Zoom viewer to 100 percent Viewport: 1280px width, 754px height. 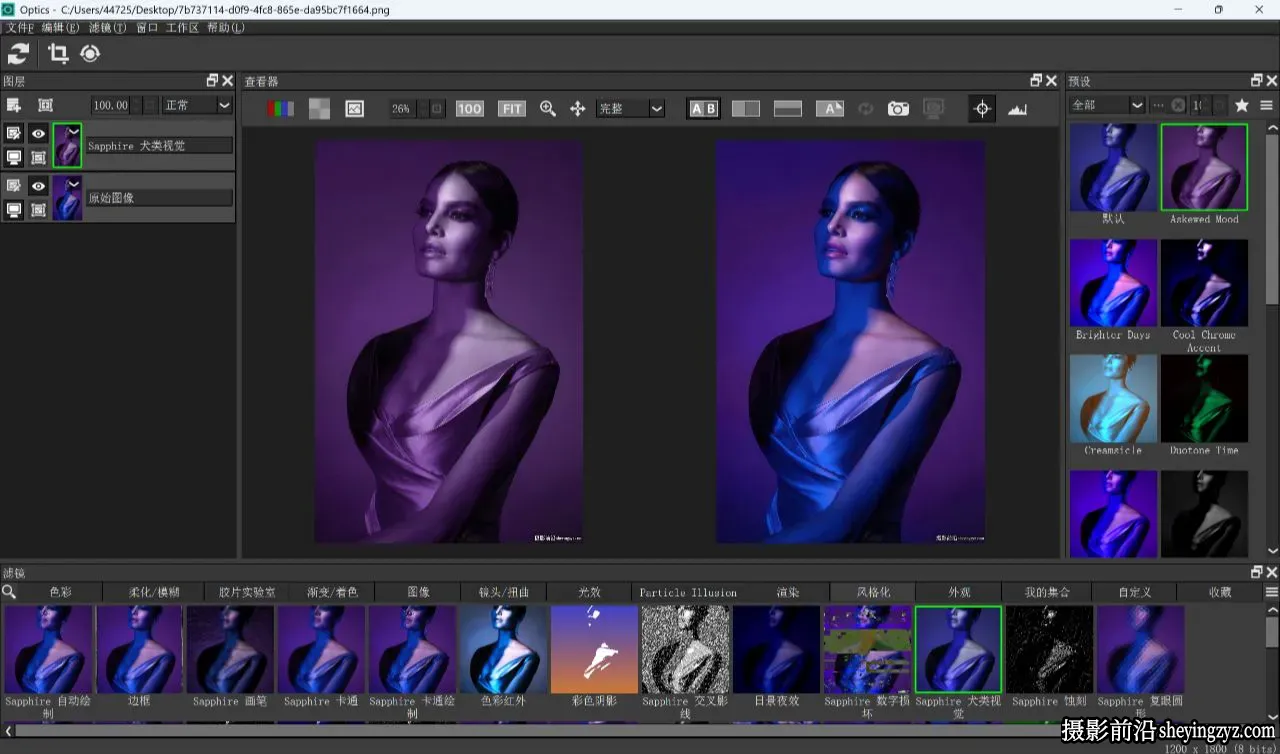click(x=469, y=109)
